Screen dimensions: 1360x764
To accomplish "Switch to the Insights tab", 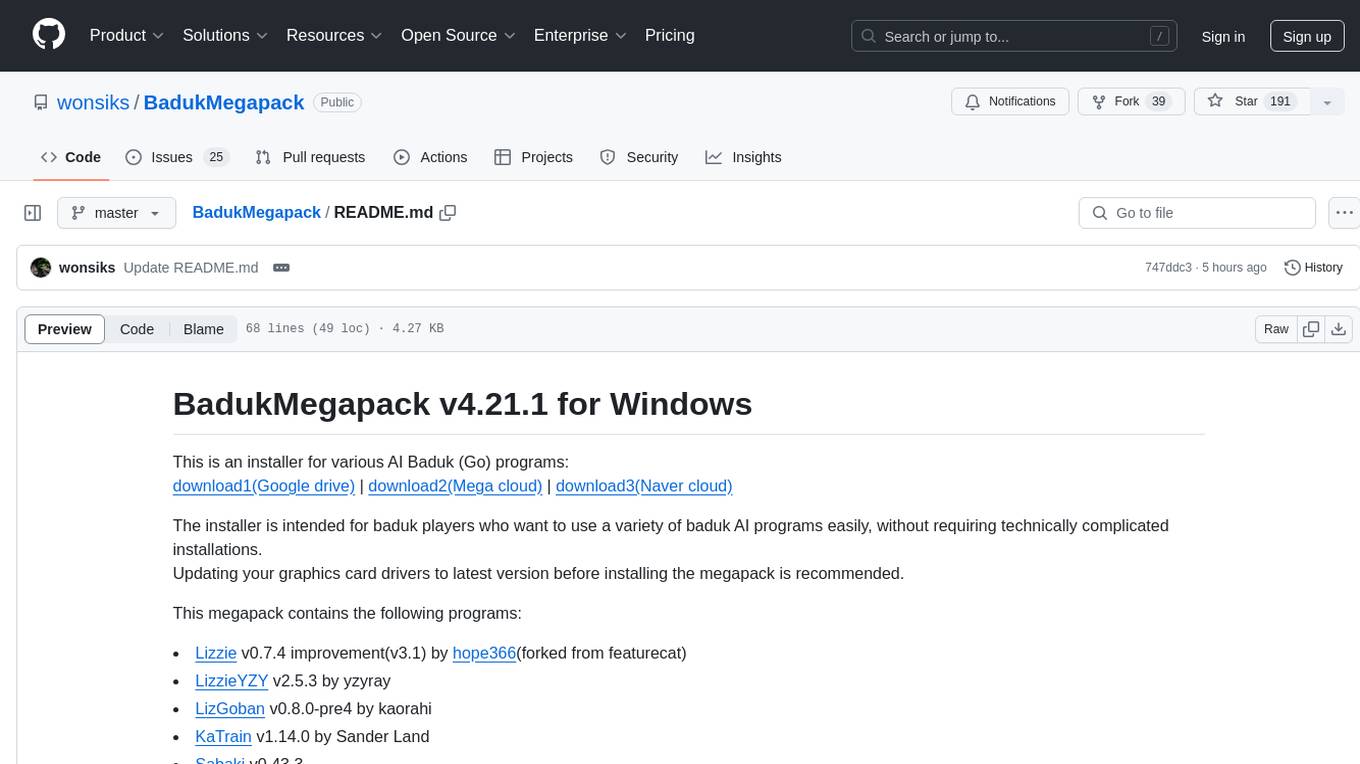I will [x=743, y=157].
